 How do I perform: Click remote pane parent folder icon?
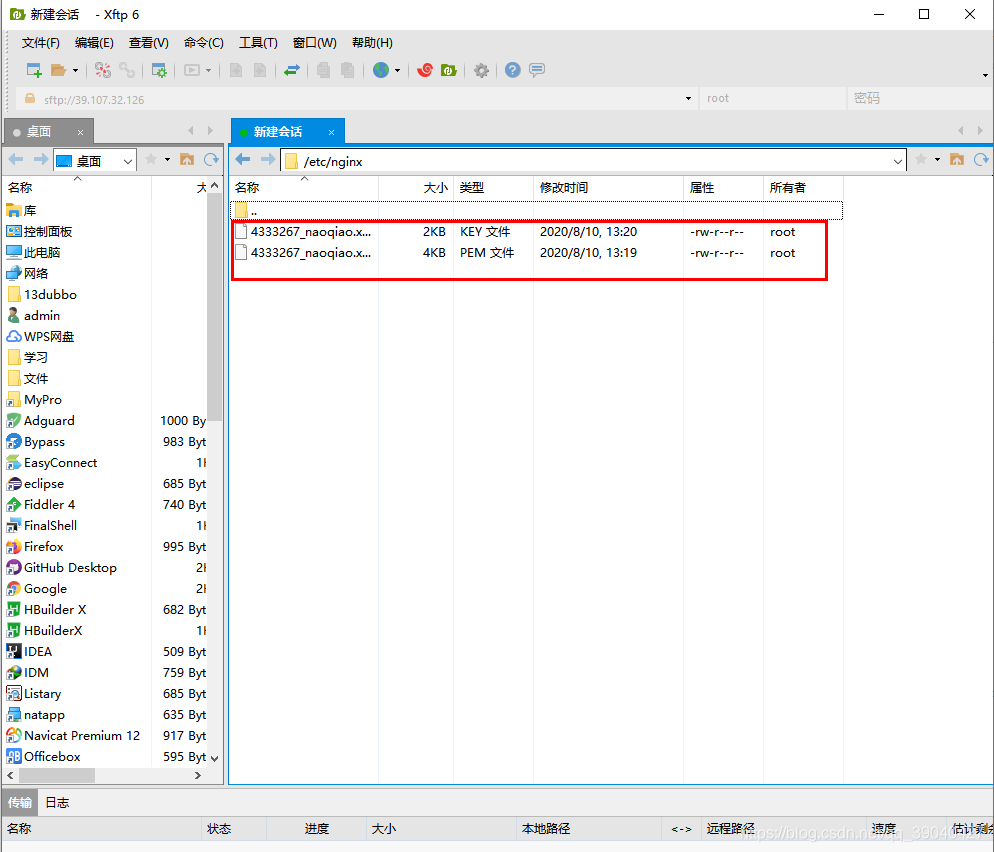click(x=957, y=159)
